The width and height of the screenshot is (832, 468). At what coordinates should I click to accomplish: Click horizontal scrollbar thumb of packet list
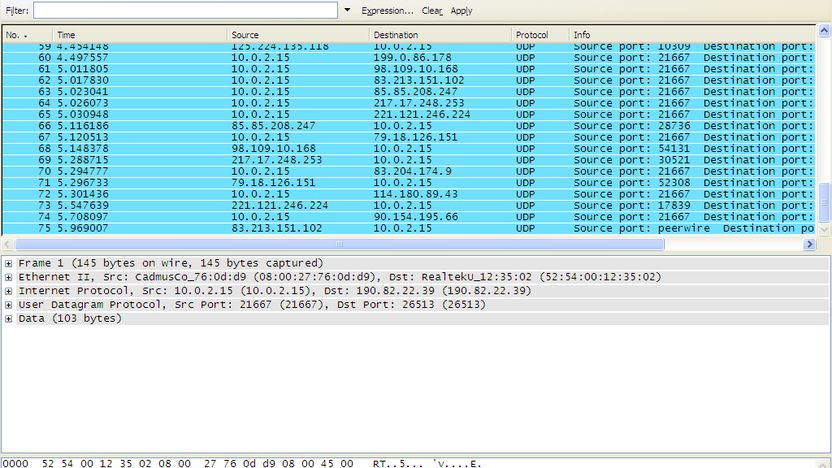coord(340,244)
